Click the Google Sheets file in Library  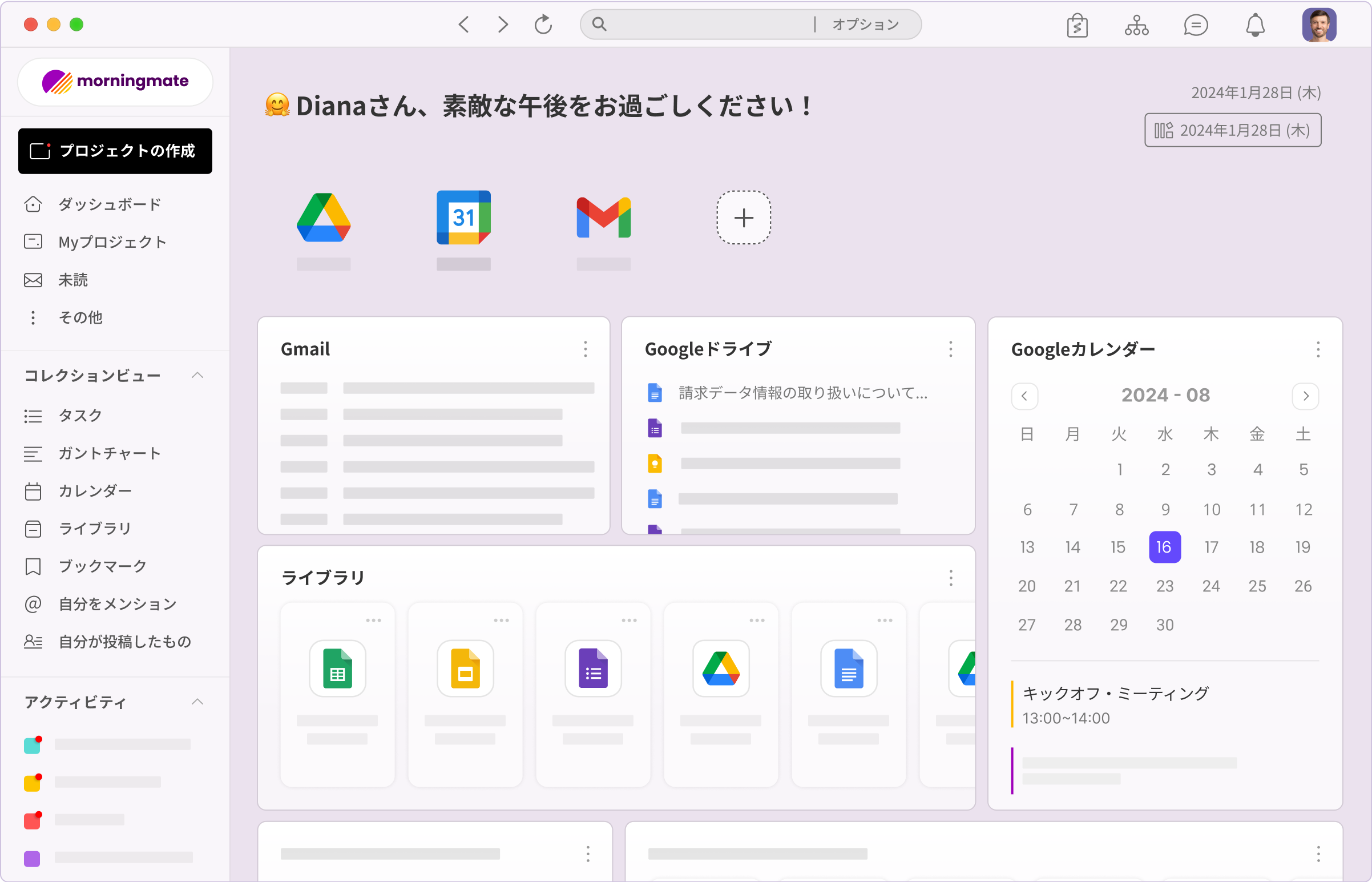tap(337, 668)
